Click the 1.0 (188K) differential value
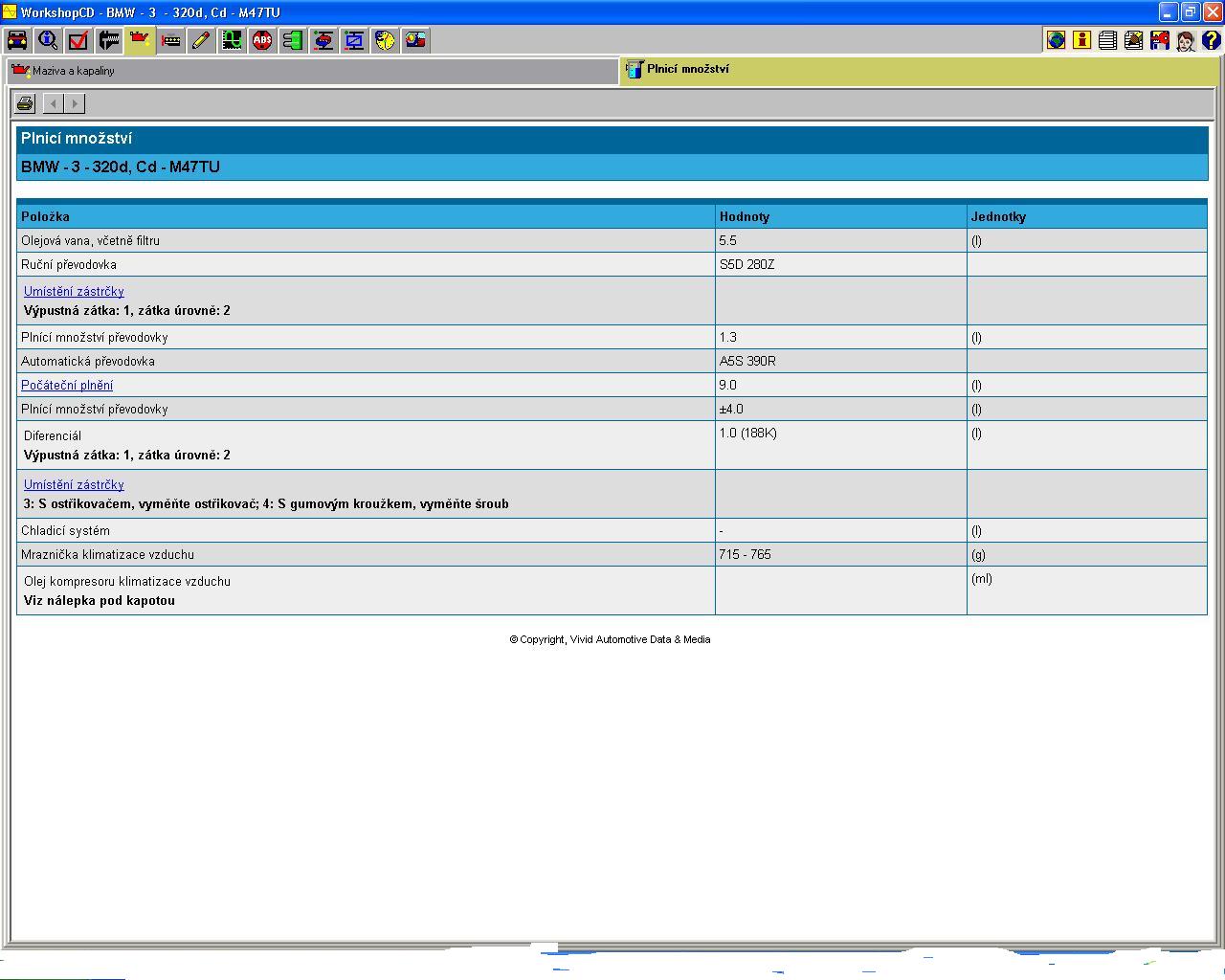 748,433
